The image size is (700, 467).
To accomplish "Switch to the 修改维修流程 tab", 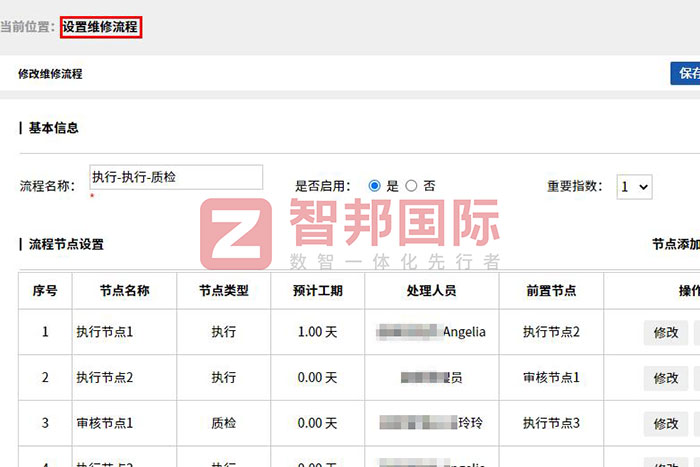I will 50,74.
